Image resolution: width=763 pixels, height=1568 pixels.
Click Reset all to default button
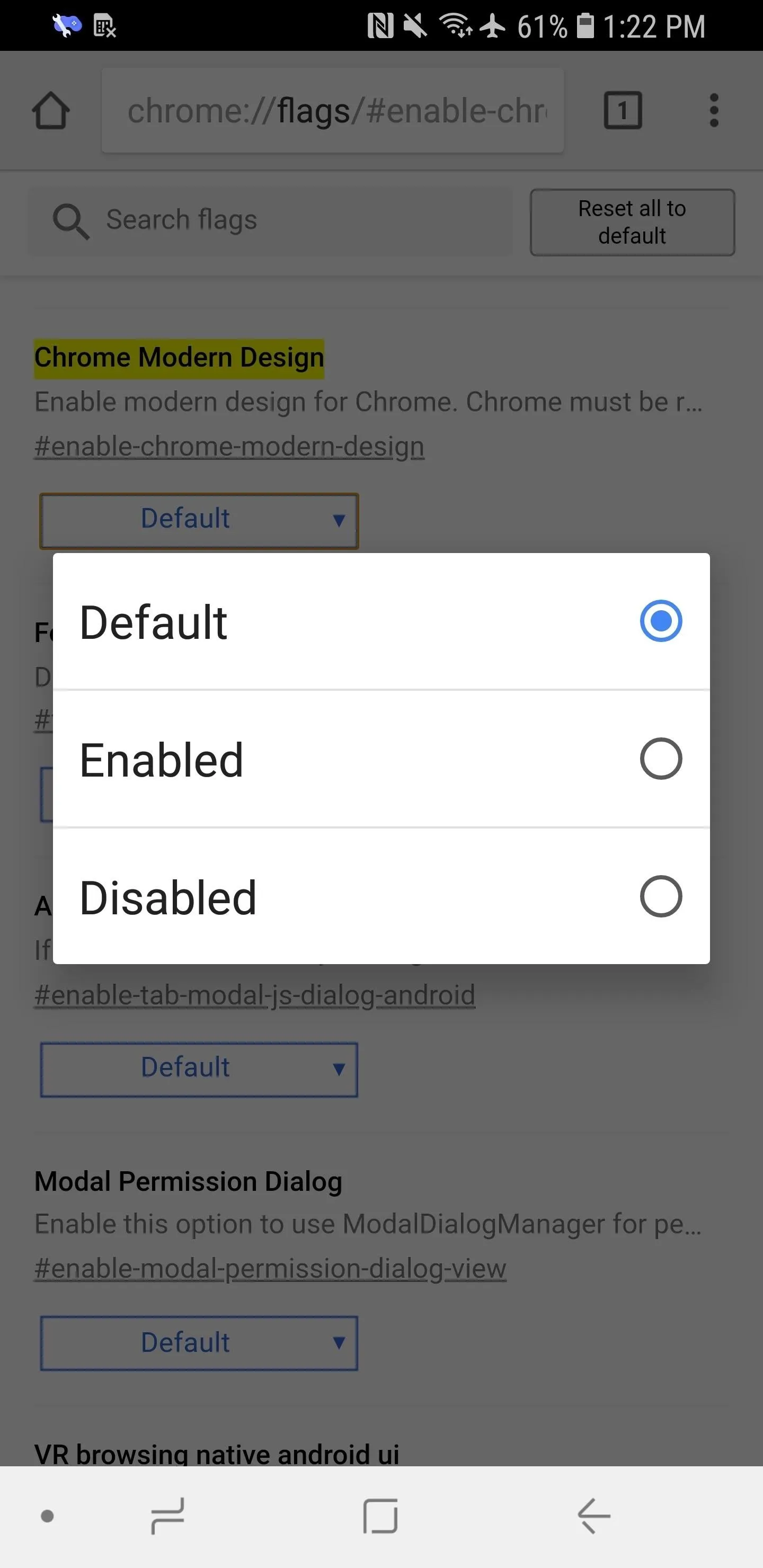632,222
